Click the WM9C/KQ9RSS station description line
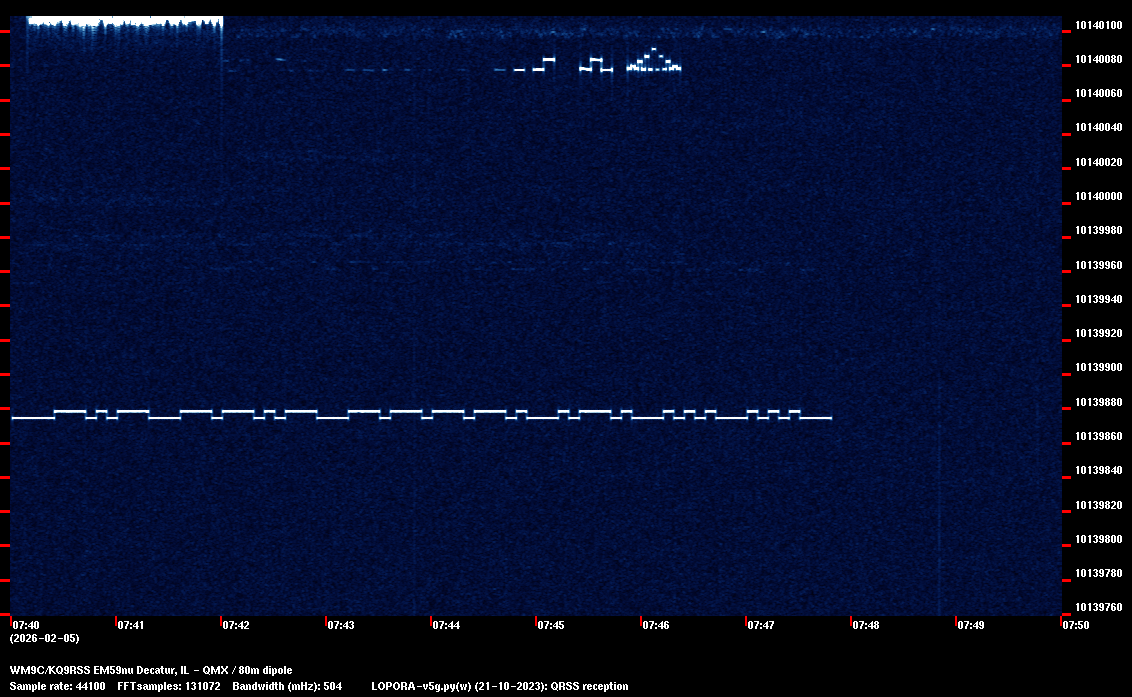The height and width of the screenshot is (697, 1132). pos(151,670)
